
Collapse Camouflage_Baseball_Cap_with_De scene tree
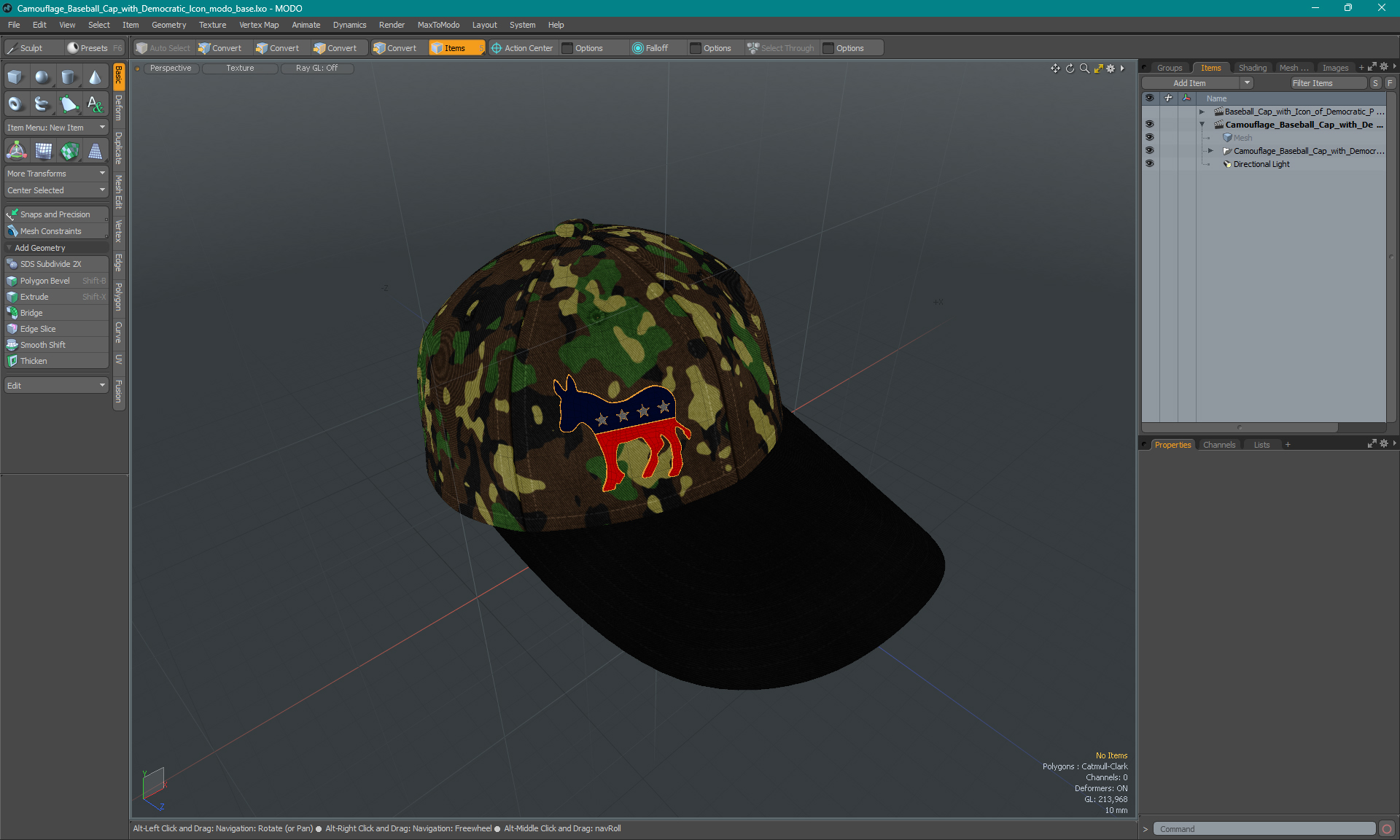(1202, 125)
